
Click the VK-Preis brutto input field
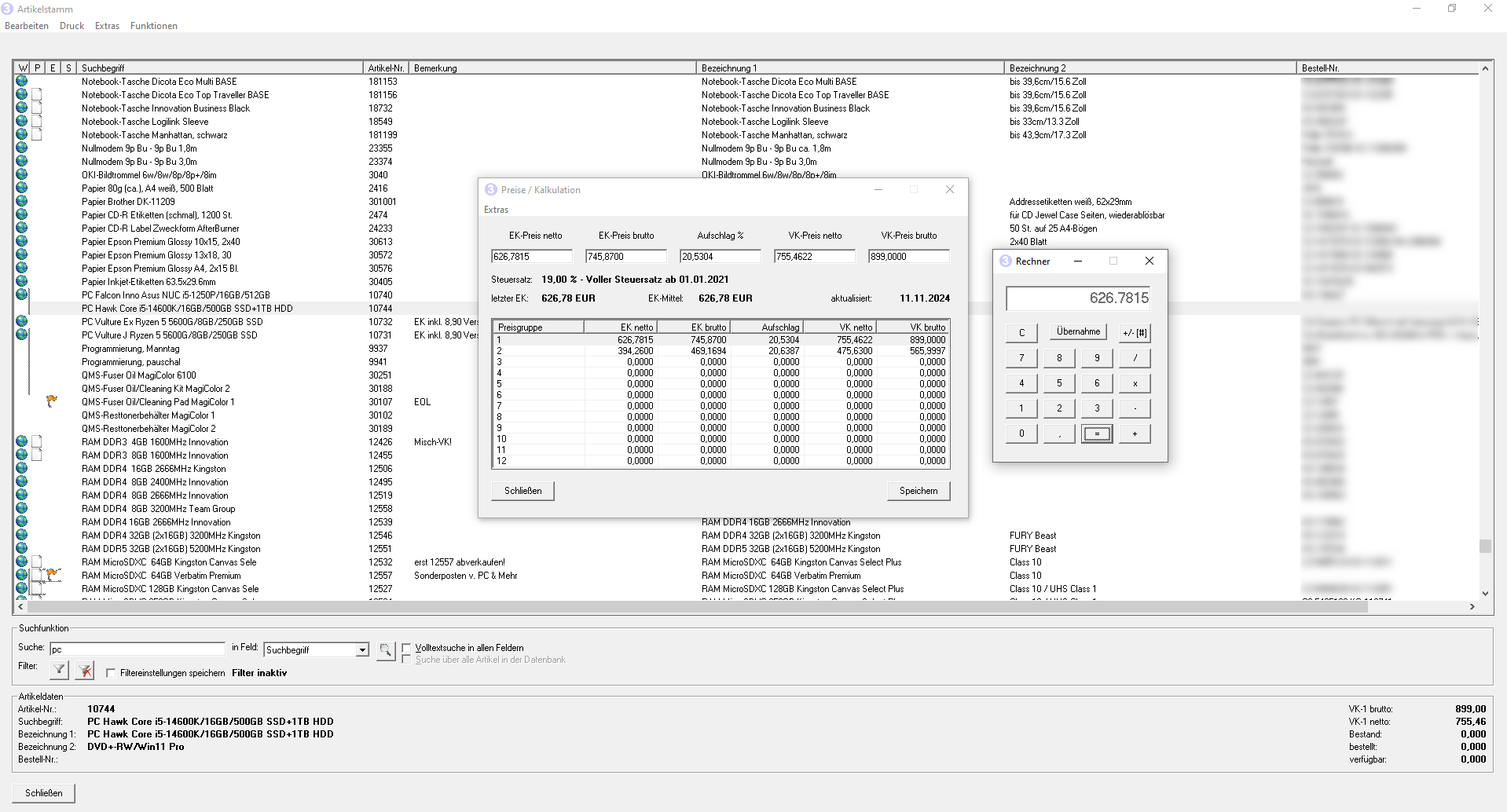pos(908,257)
